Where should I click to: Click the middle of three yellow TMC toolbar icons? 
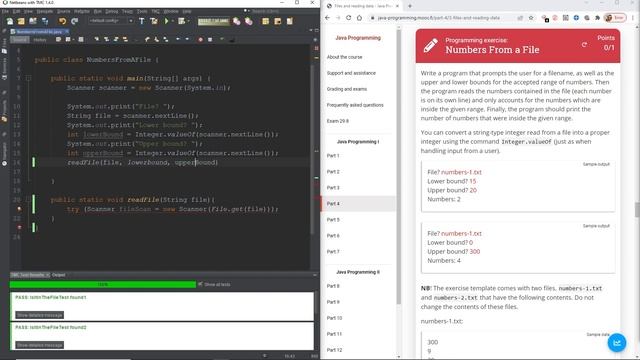[278, 21]
